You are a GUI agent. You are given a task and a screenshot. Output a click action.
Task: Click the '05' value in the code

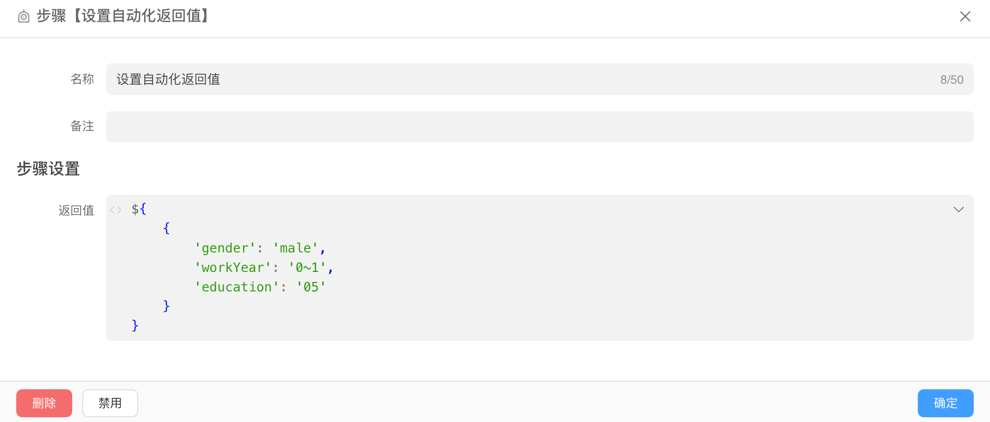pyautogui.click(x=311, y=287)
